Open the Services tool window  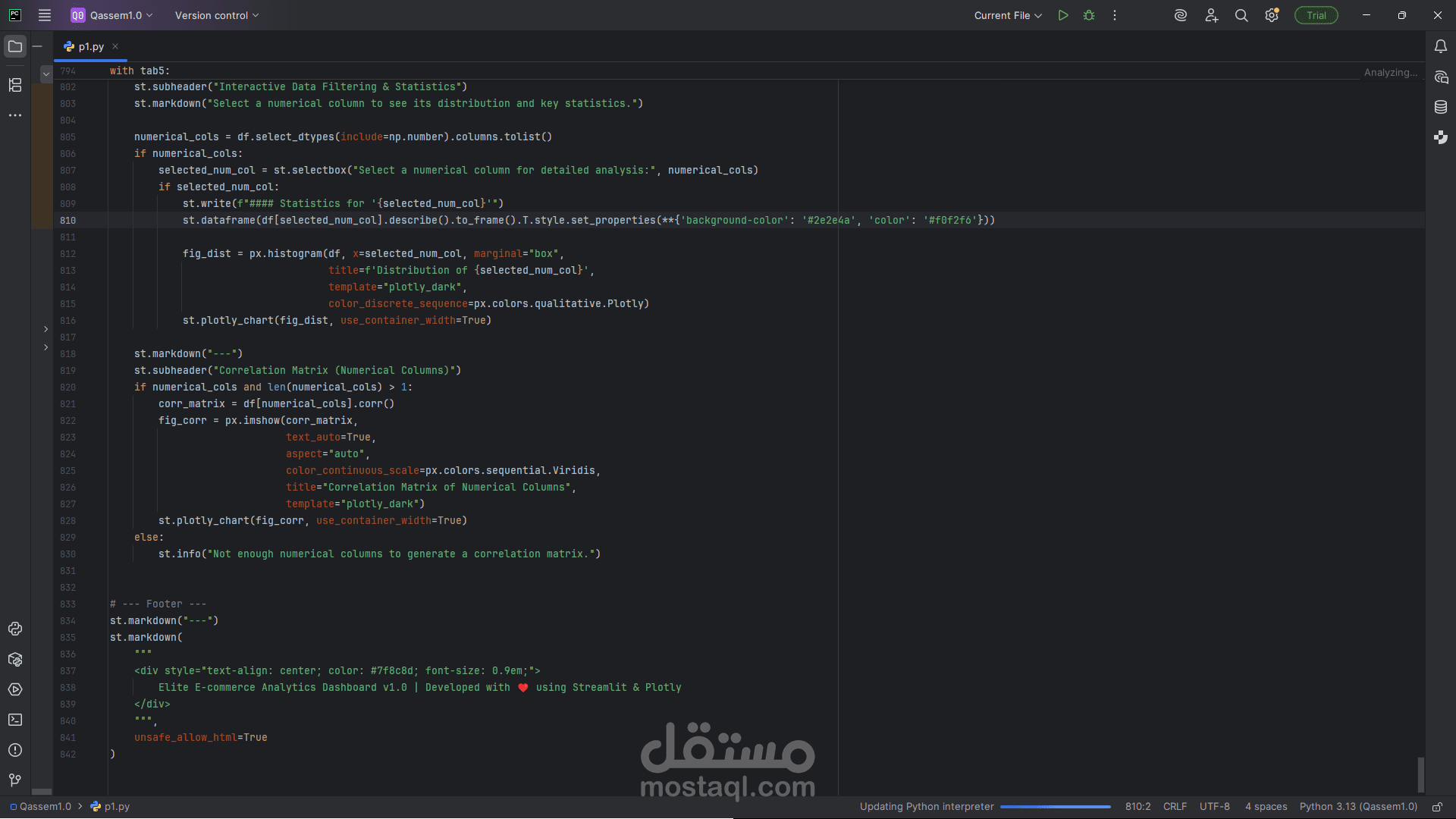tap(15, 689)
